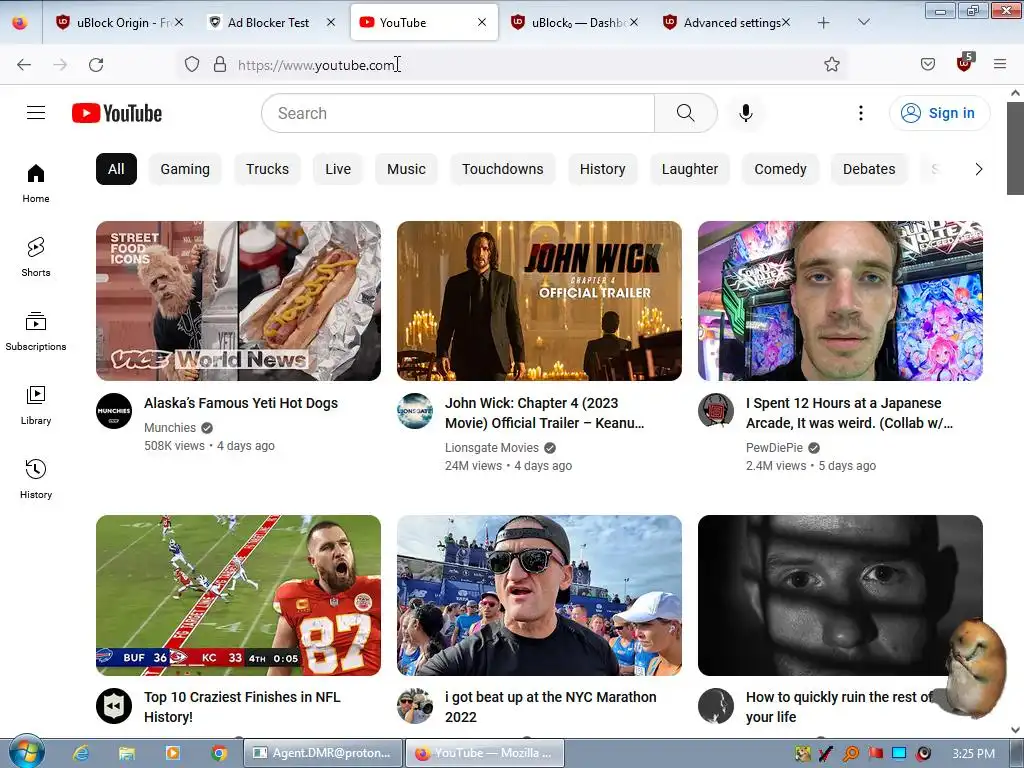The height and width of the screenshot is (768, 1024).
Task: Open Subscriptions in the sidebar
Action: [x=36, y=332]
